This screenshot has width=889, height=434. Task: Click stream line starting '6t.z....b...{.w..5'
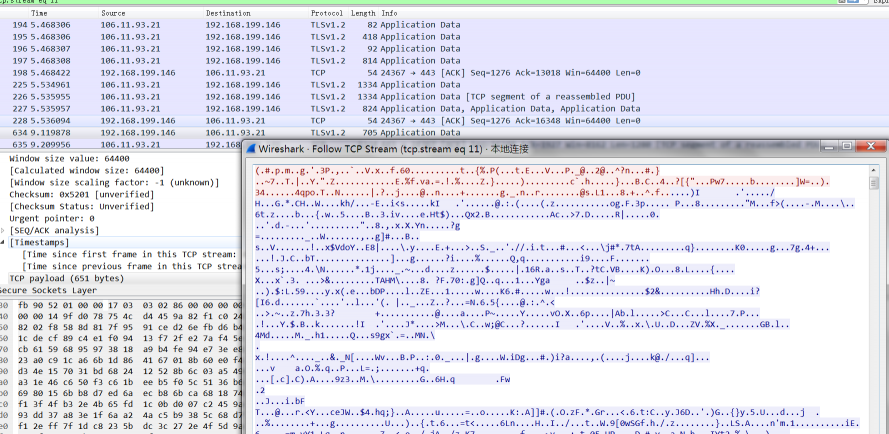[x=458, y=214]
